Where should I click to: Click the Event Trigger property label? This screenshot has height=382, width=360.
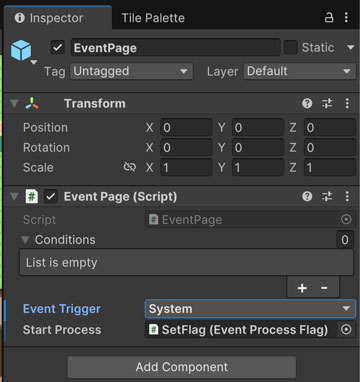(62, 309)
